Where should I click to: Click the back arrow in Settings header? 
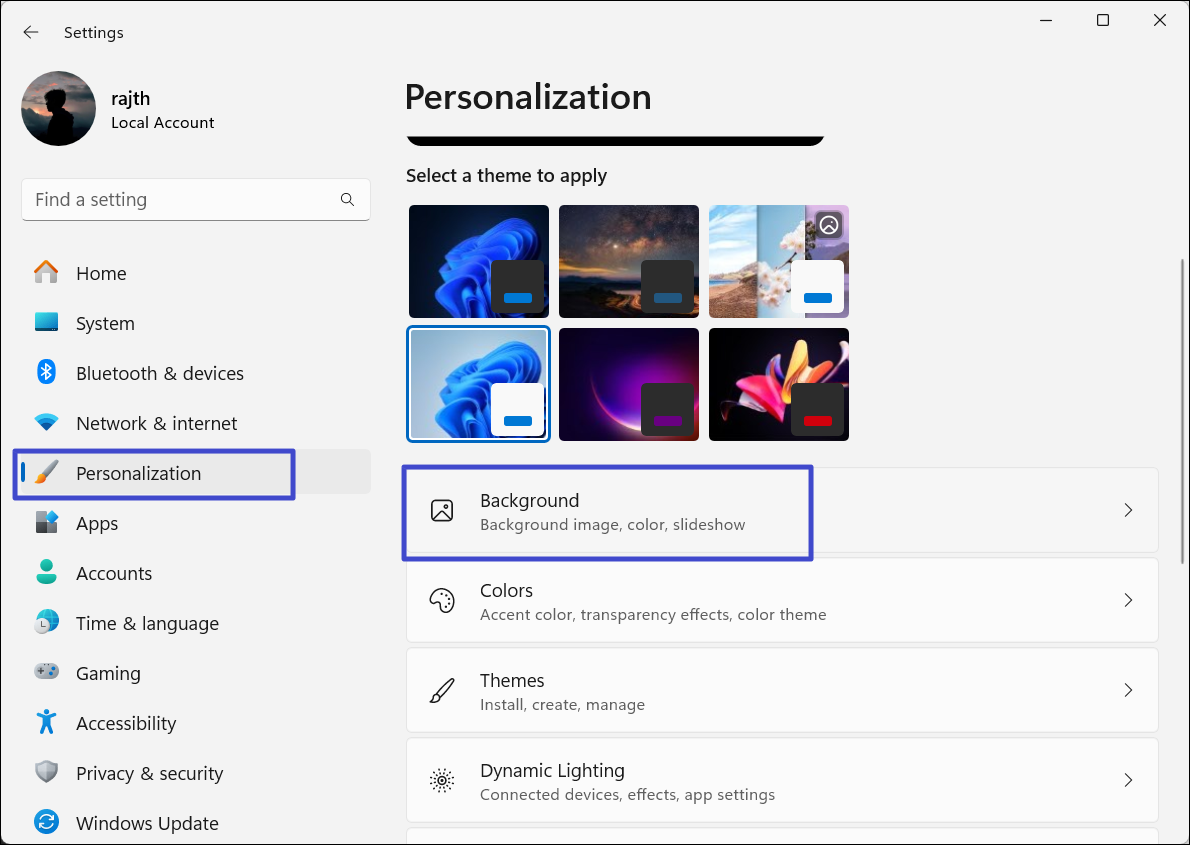[x=31, y=32]
